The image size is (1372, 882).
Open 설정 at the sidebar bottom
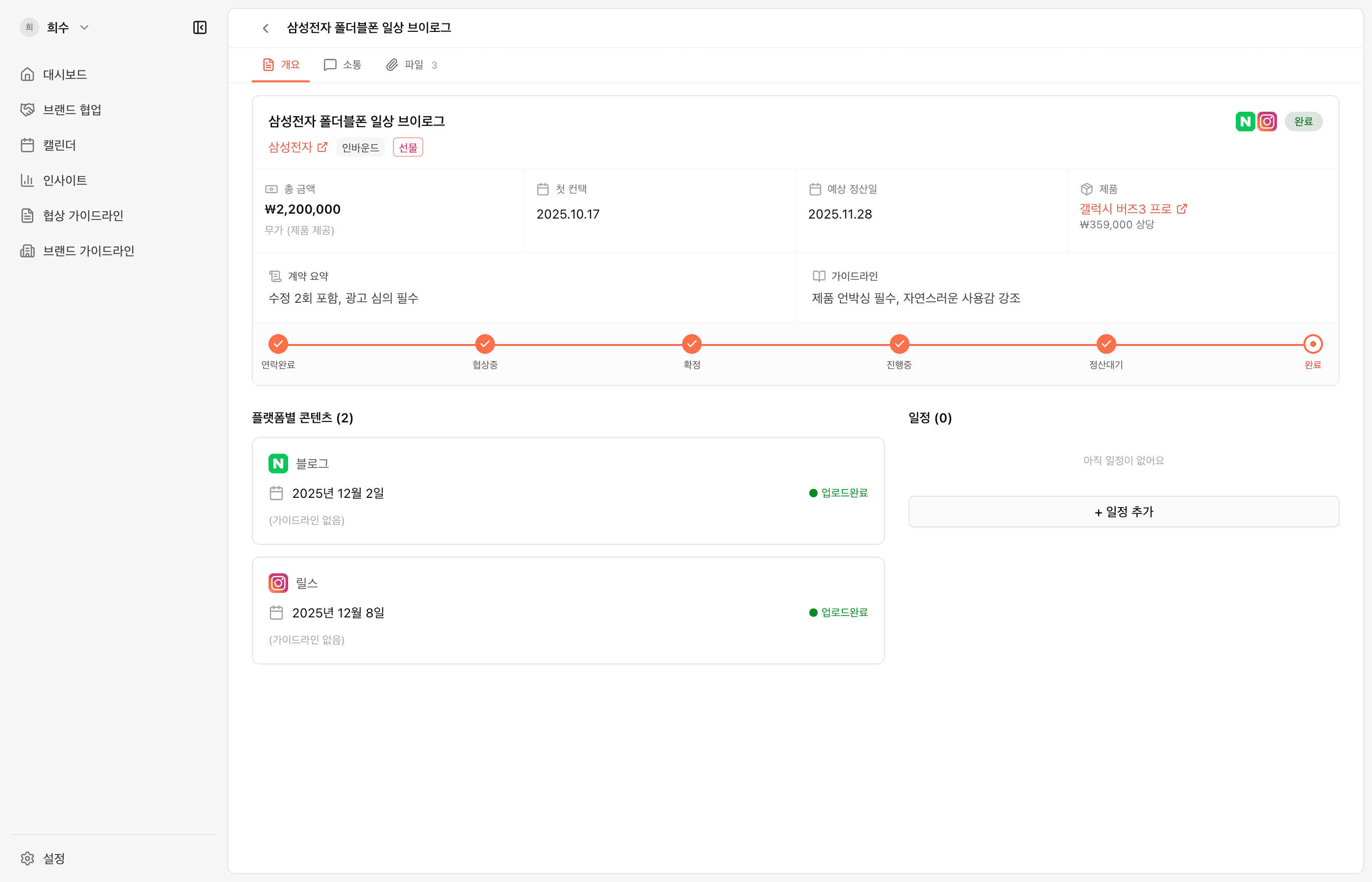coord(53,858)
